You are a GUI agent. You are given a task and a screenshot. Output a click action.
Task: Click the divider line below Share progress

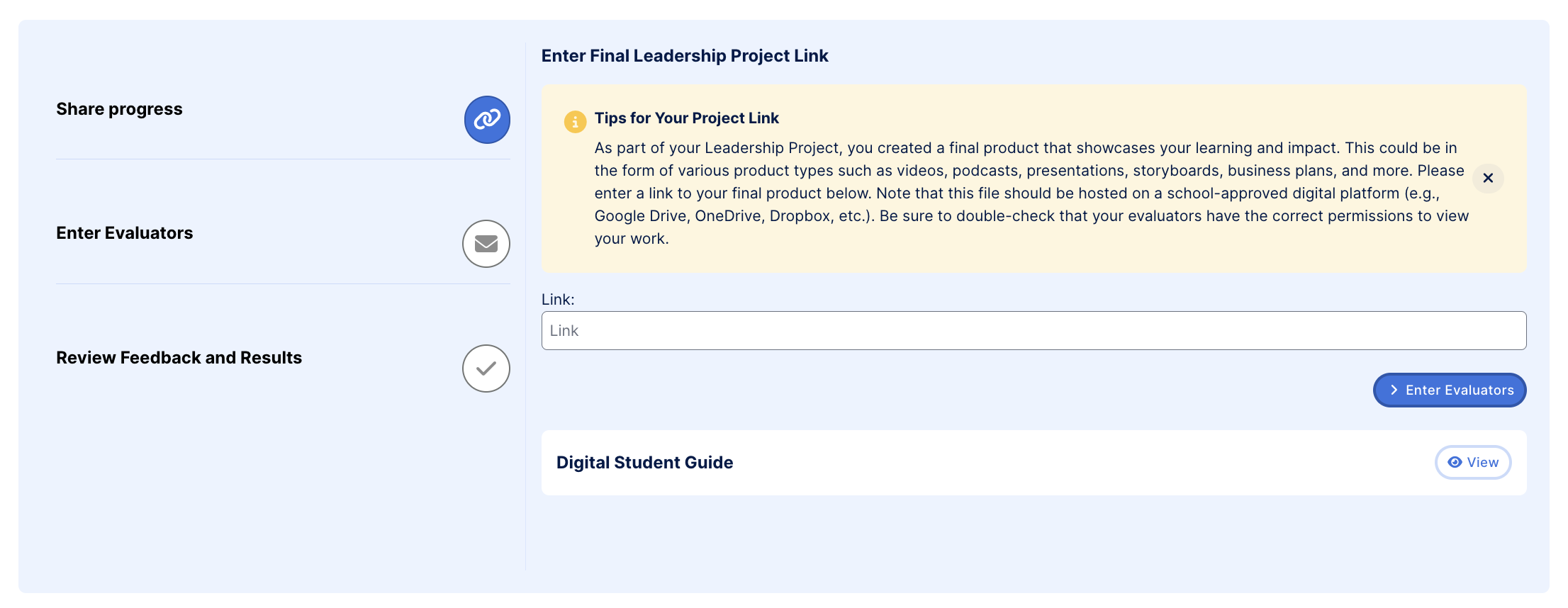coord(283,159)
